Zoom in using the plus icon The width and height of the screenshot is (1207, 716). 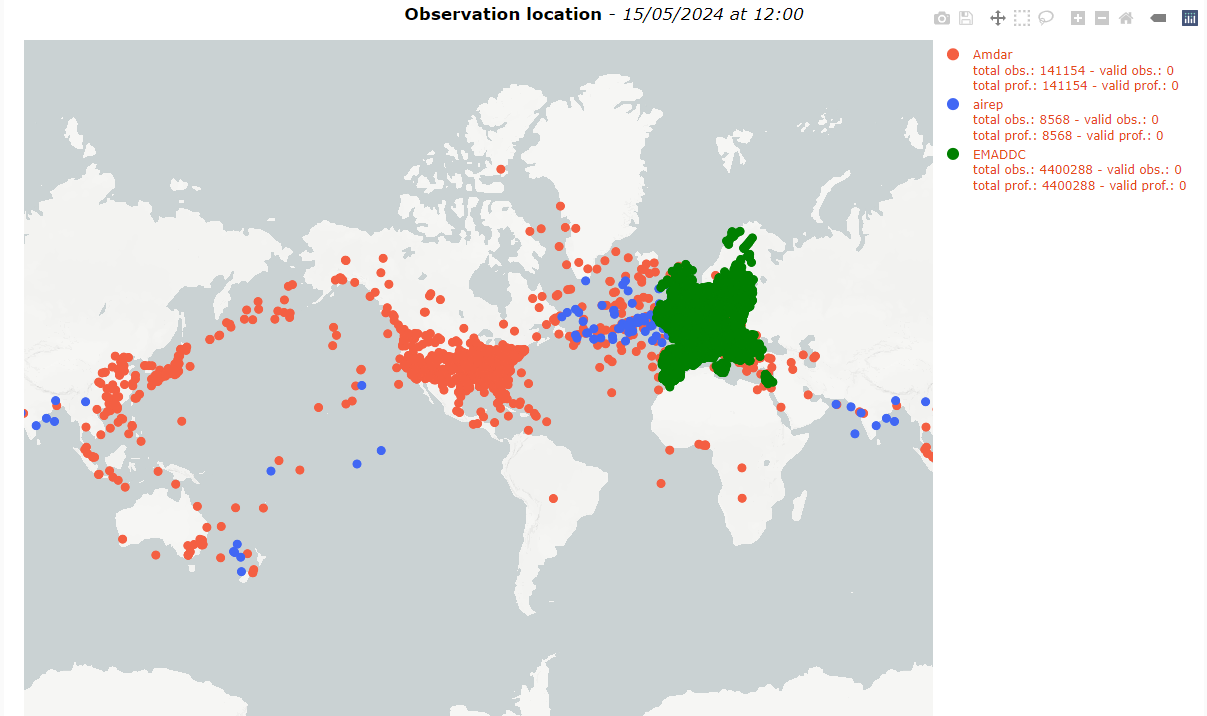(x=1077, y=18)
